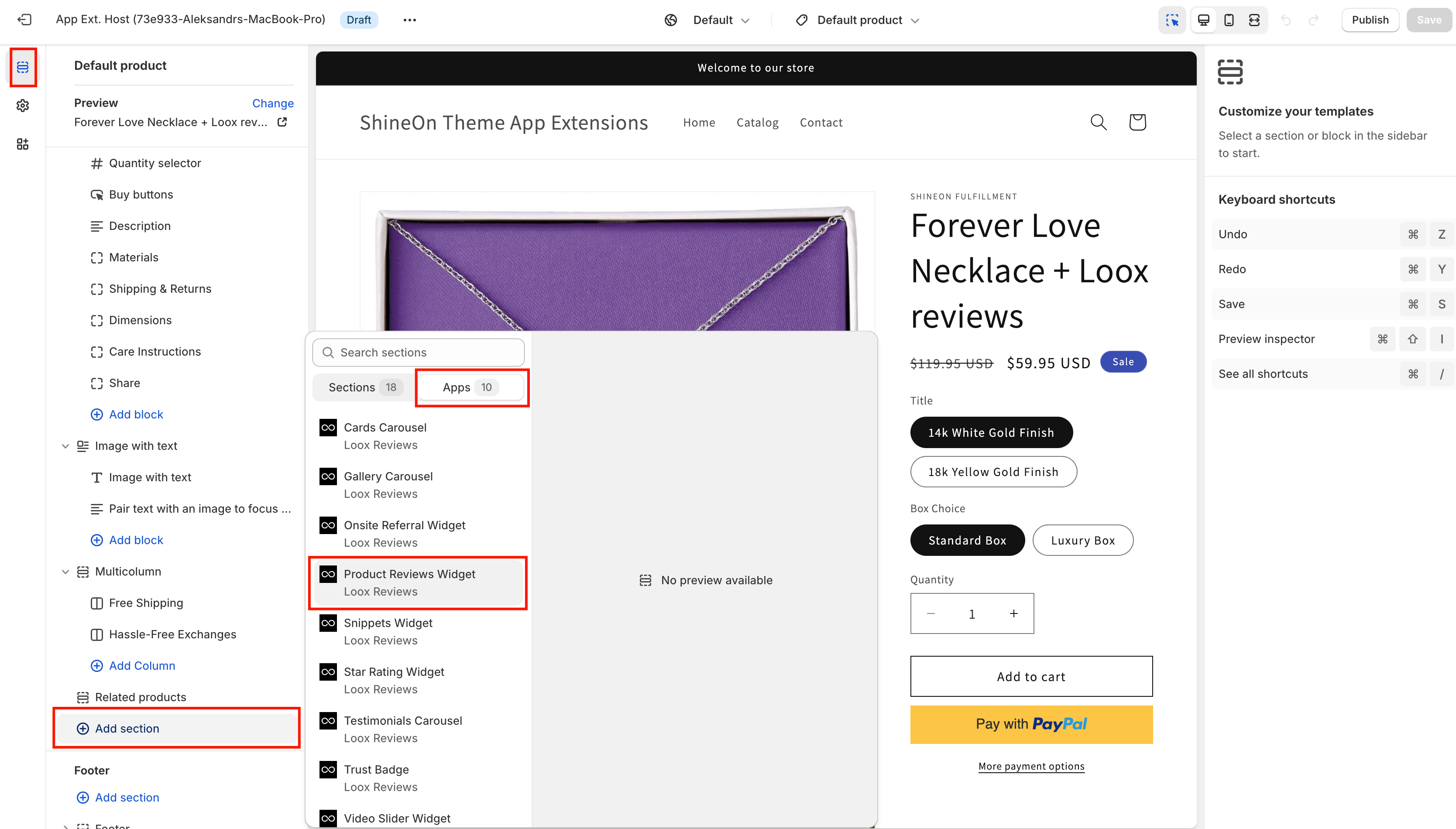The width and height of the screenshot is (1456, 829).
Task: Click the Snippets Widget Loox icon
Action: [x=328, y=623]
